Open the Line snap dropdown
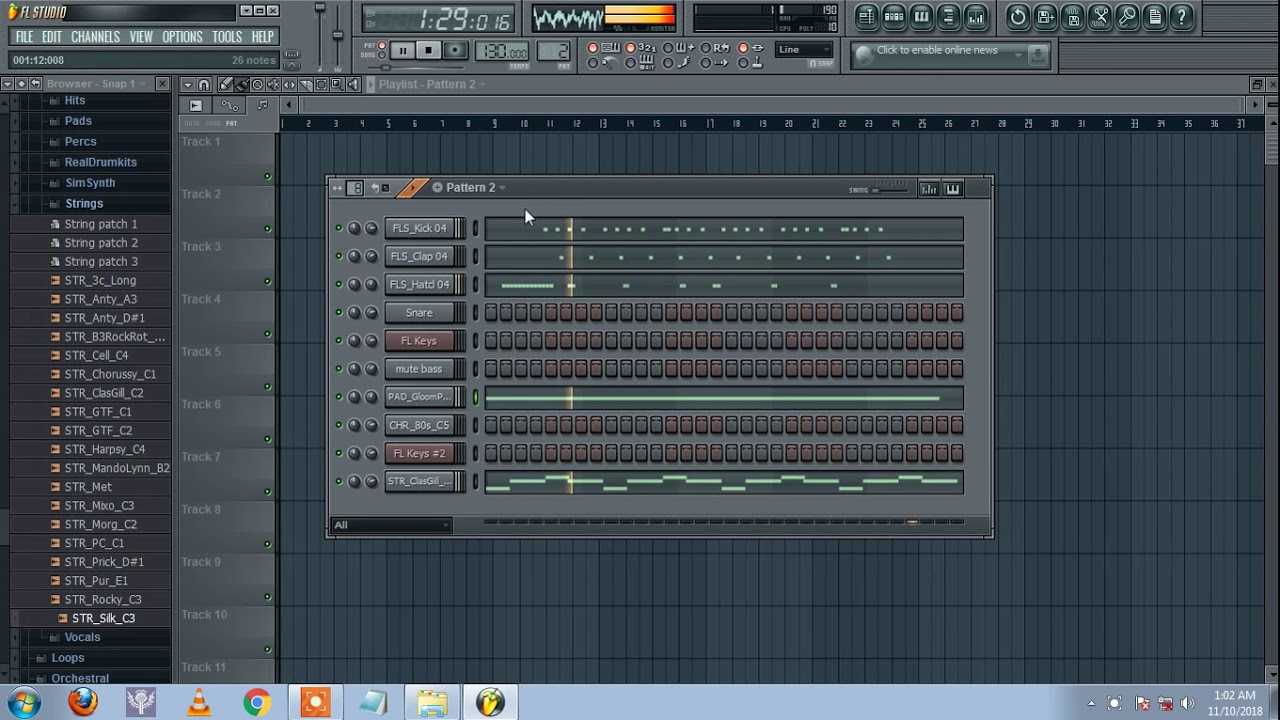 click(x=804, y=50)
